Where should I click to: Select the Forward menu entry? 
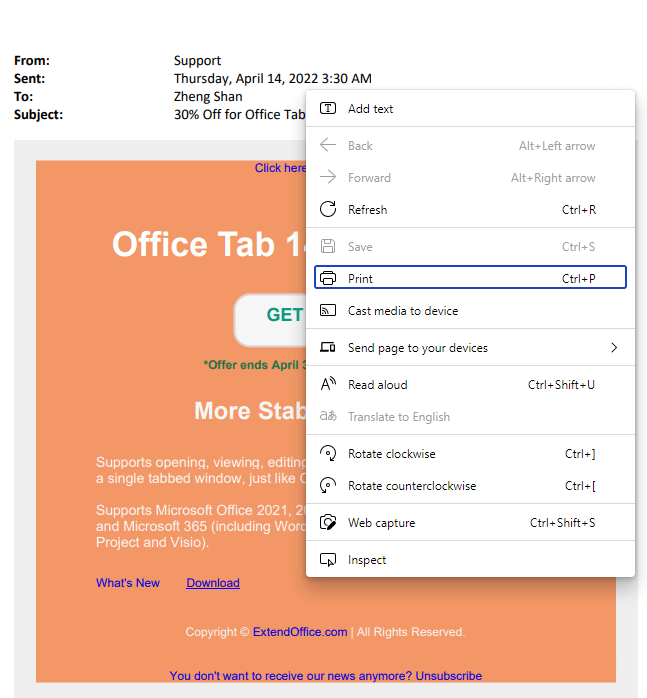pyautogui.click(x=470, y=177)
